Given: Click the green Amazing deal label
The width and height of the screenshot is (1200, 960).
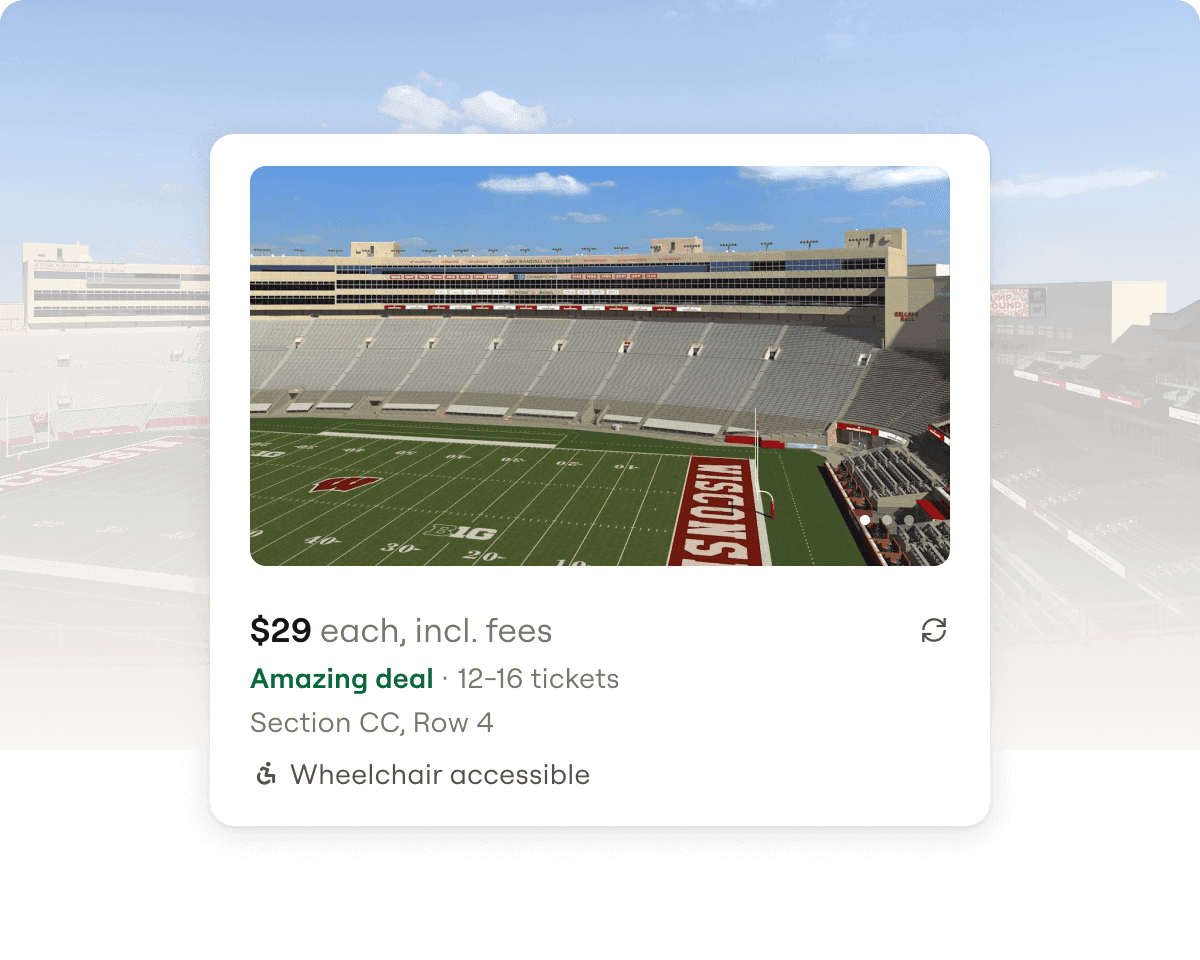Looking at the screenshot, I should coord(342,679).
